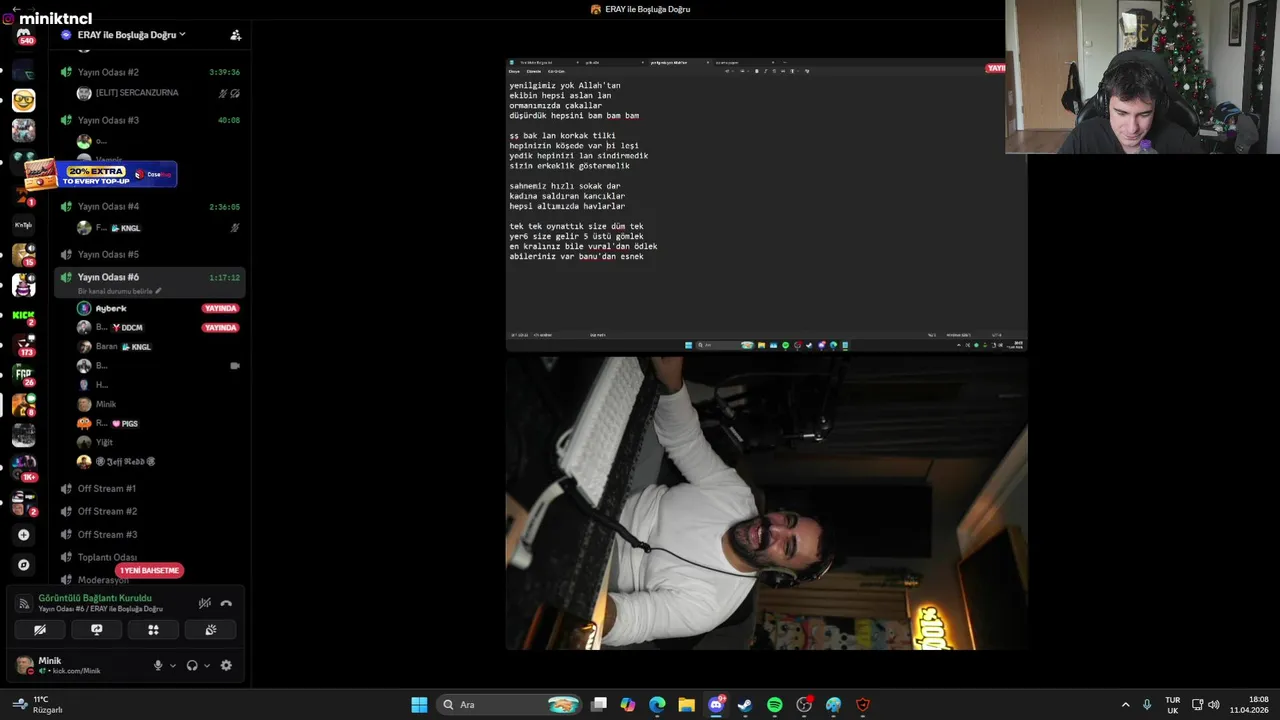Screen dimensions: 1280x720
Task: Jump to 1 YENİ BAHSETME mention pill
Action: point(150,571)
